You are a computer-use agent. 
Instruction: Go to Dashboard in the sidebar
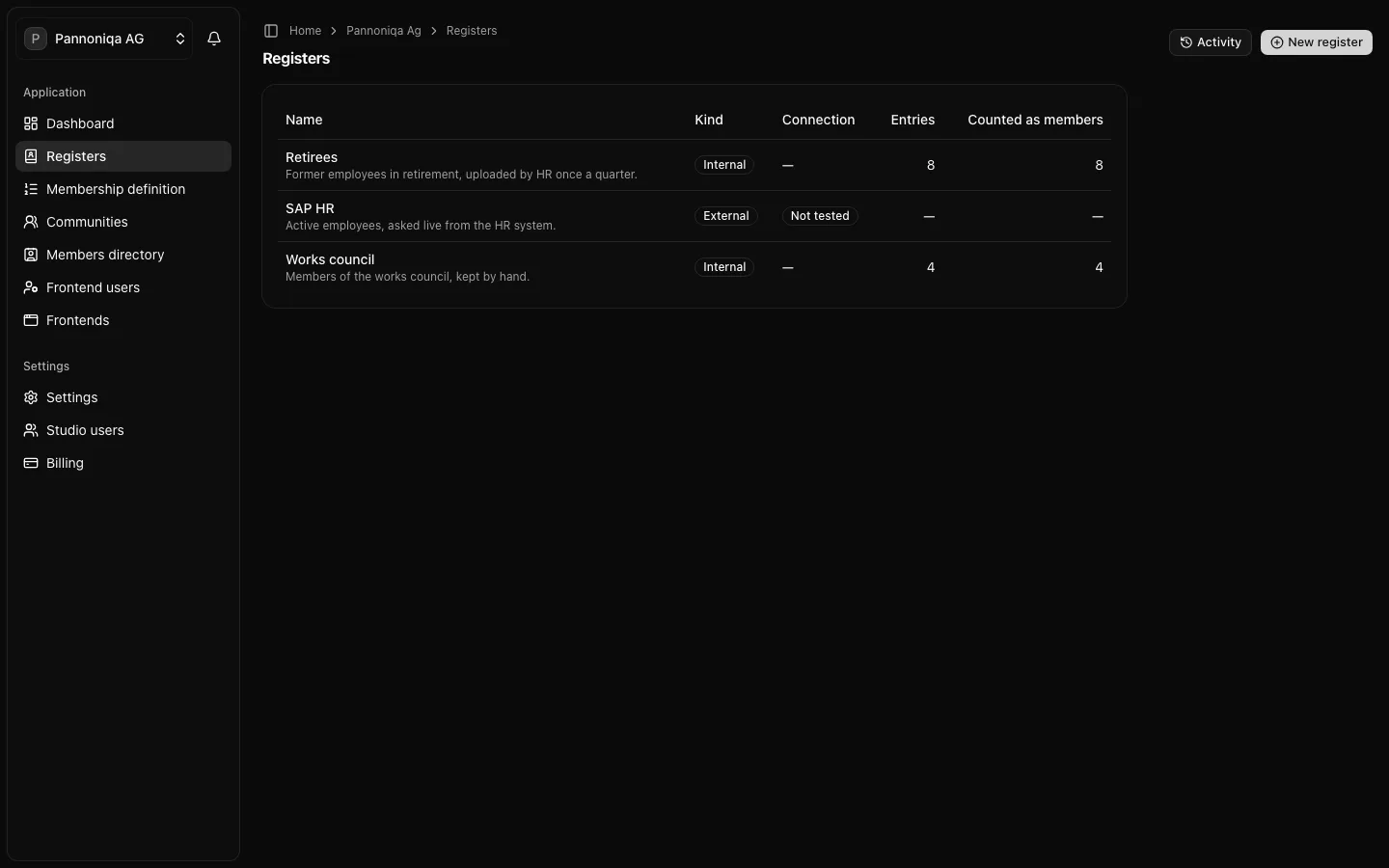point(123,123)
